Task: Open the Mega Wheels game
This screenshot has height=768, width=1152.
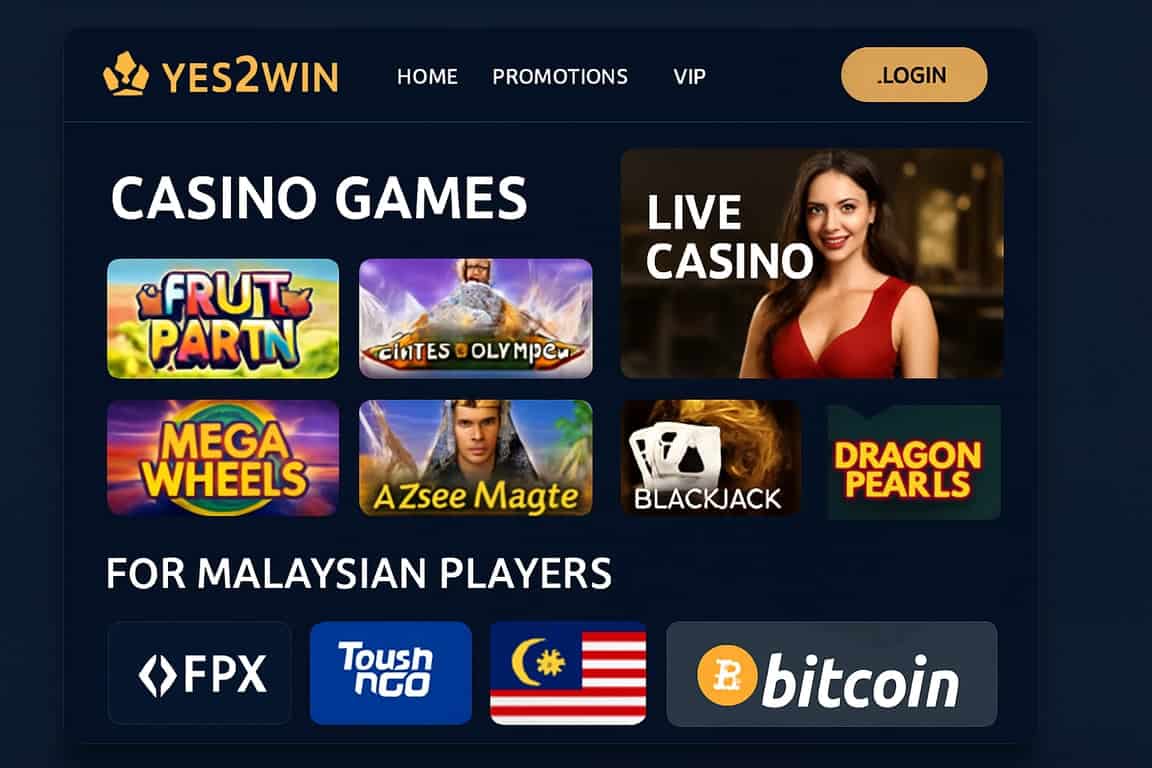Action: pyautogui.click(x=223, y=458)
